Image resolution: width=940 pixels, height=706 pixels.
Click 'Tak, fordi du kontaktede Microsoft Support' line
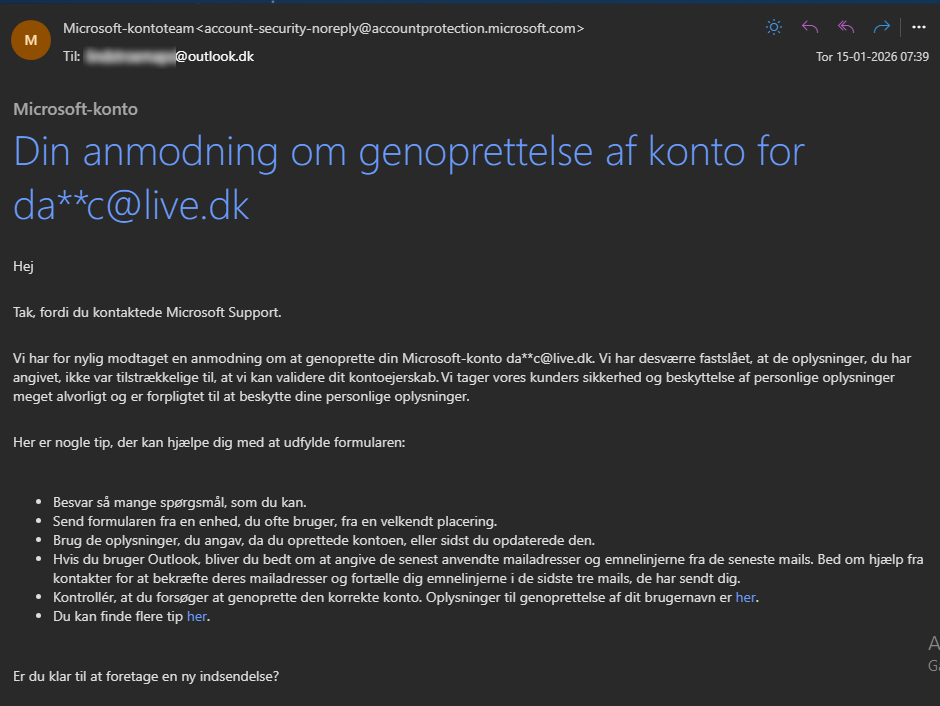pyautogui.click(x=147, y=313)
